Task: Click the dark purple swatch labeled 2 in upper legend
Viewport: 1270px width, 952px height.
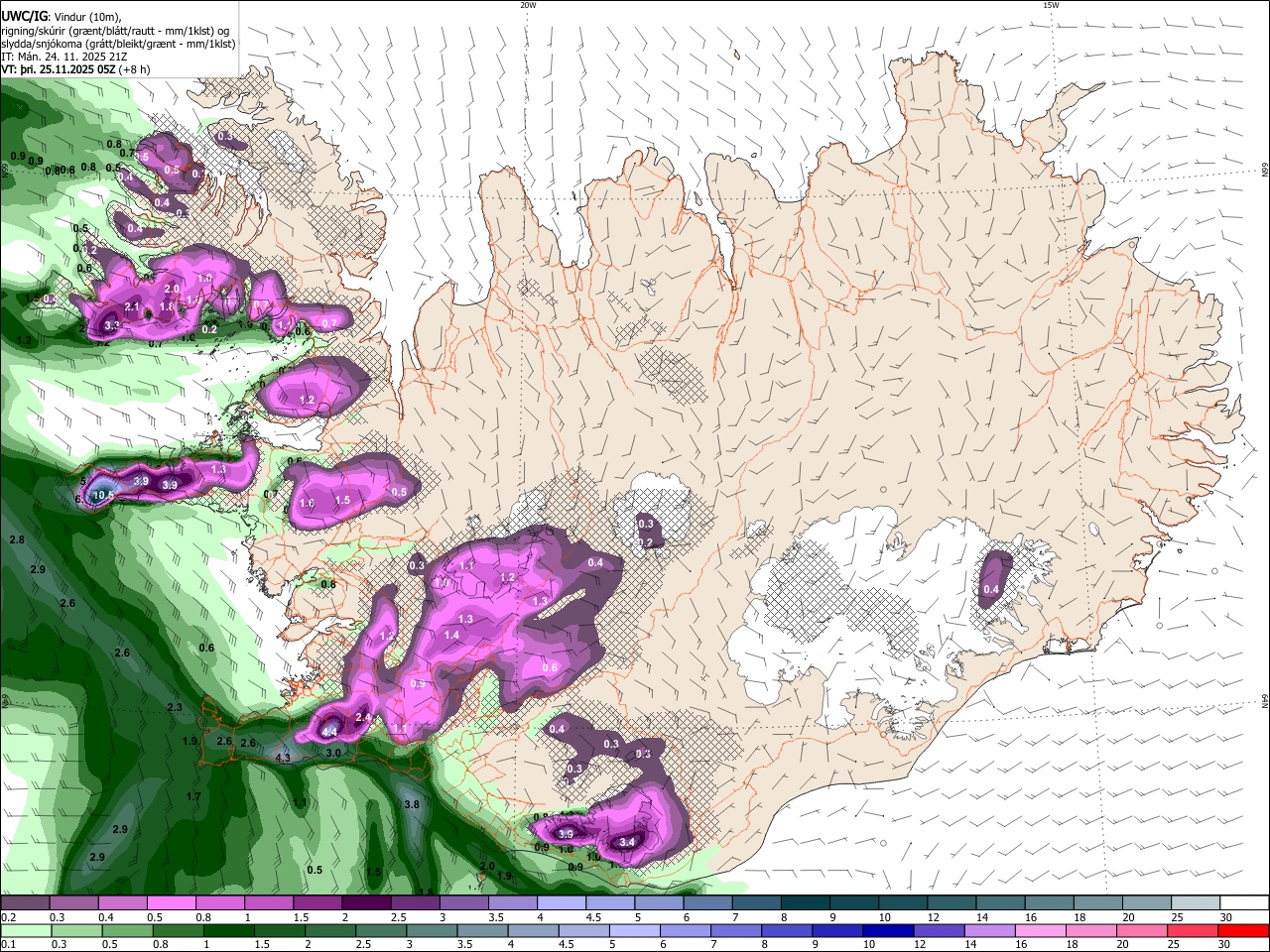Action: coord(366,903)
